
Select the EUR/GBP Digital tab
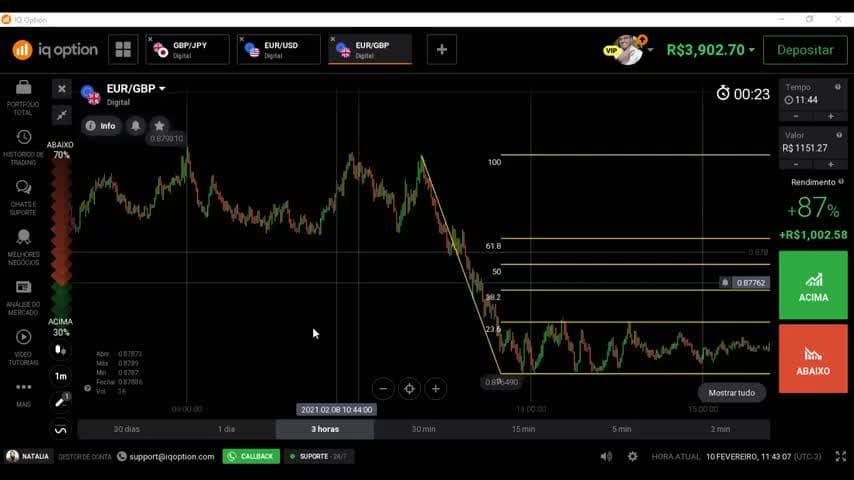370,50
